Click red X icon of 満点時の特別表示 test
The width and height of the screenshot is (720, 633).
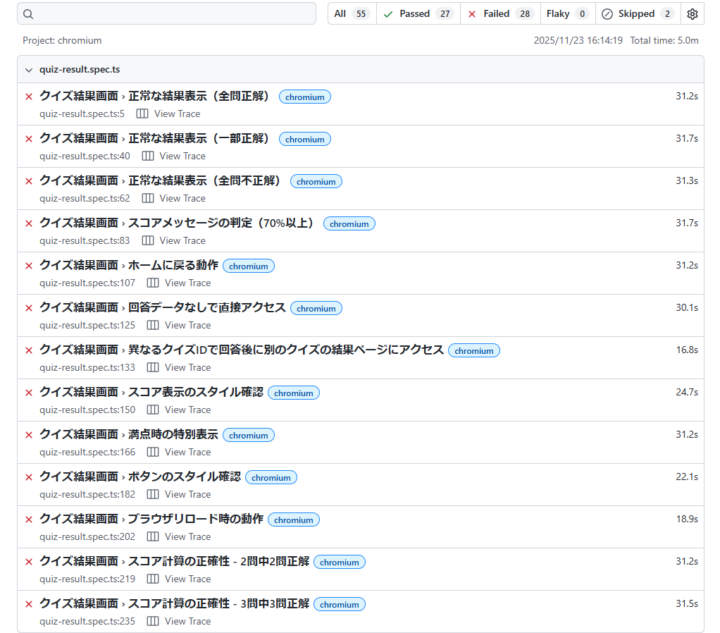tap(29, 435)
